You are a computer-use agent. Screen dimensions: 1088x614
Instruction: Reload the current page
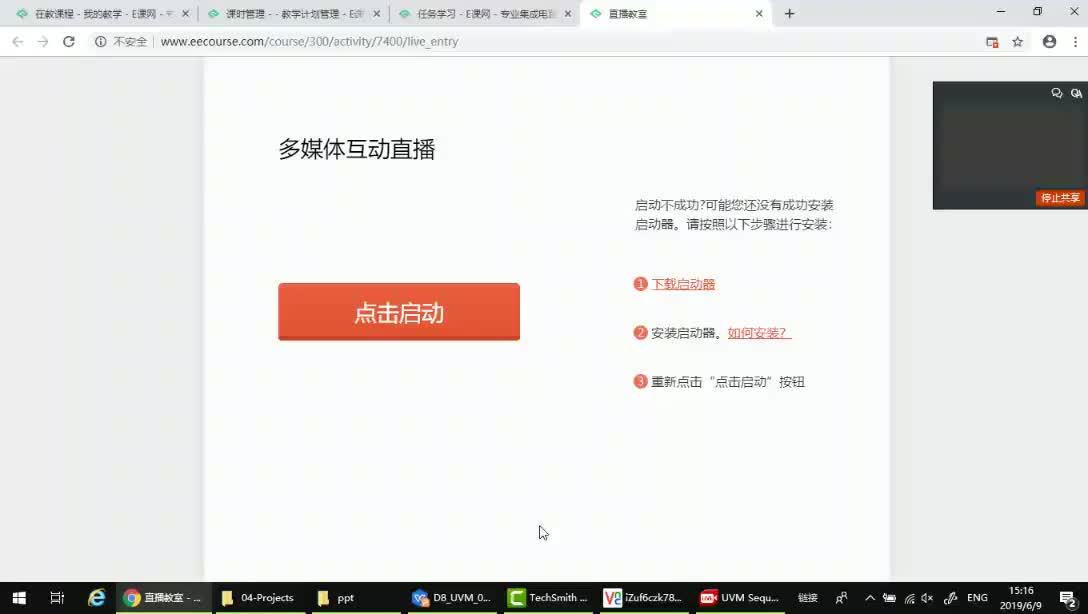pyautogui.click(x=69, y=42)
